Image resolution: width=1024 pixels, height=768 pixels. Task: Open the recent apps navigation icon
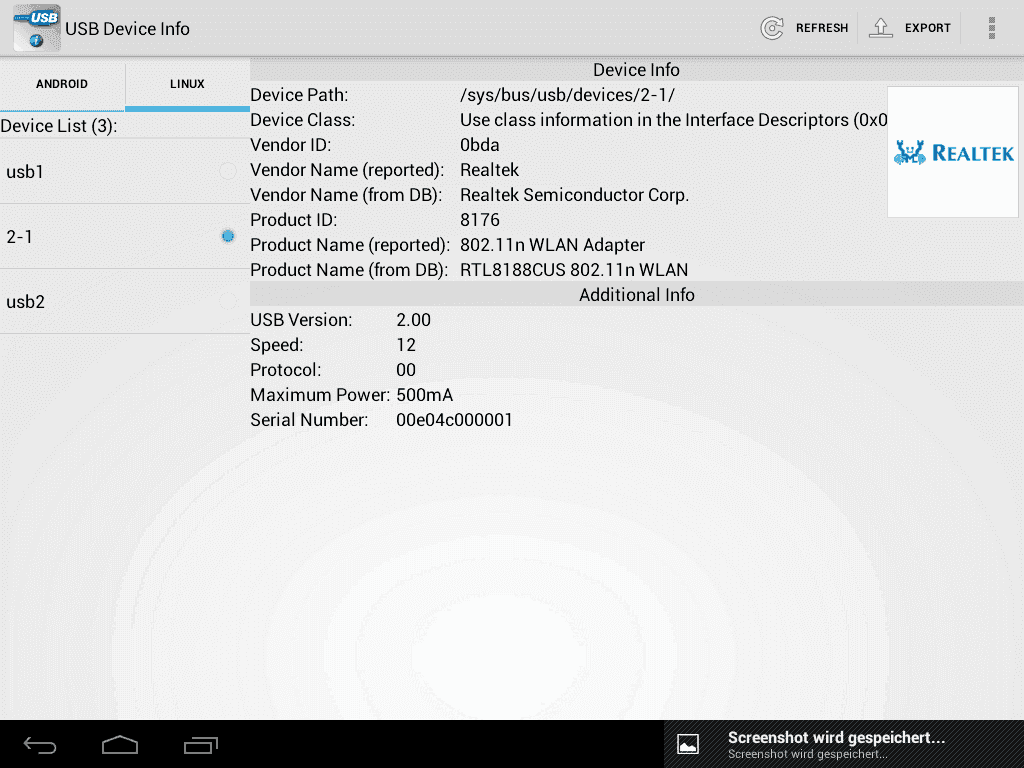[201, 745]
